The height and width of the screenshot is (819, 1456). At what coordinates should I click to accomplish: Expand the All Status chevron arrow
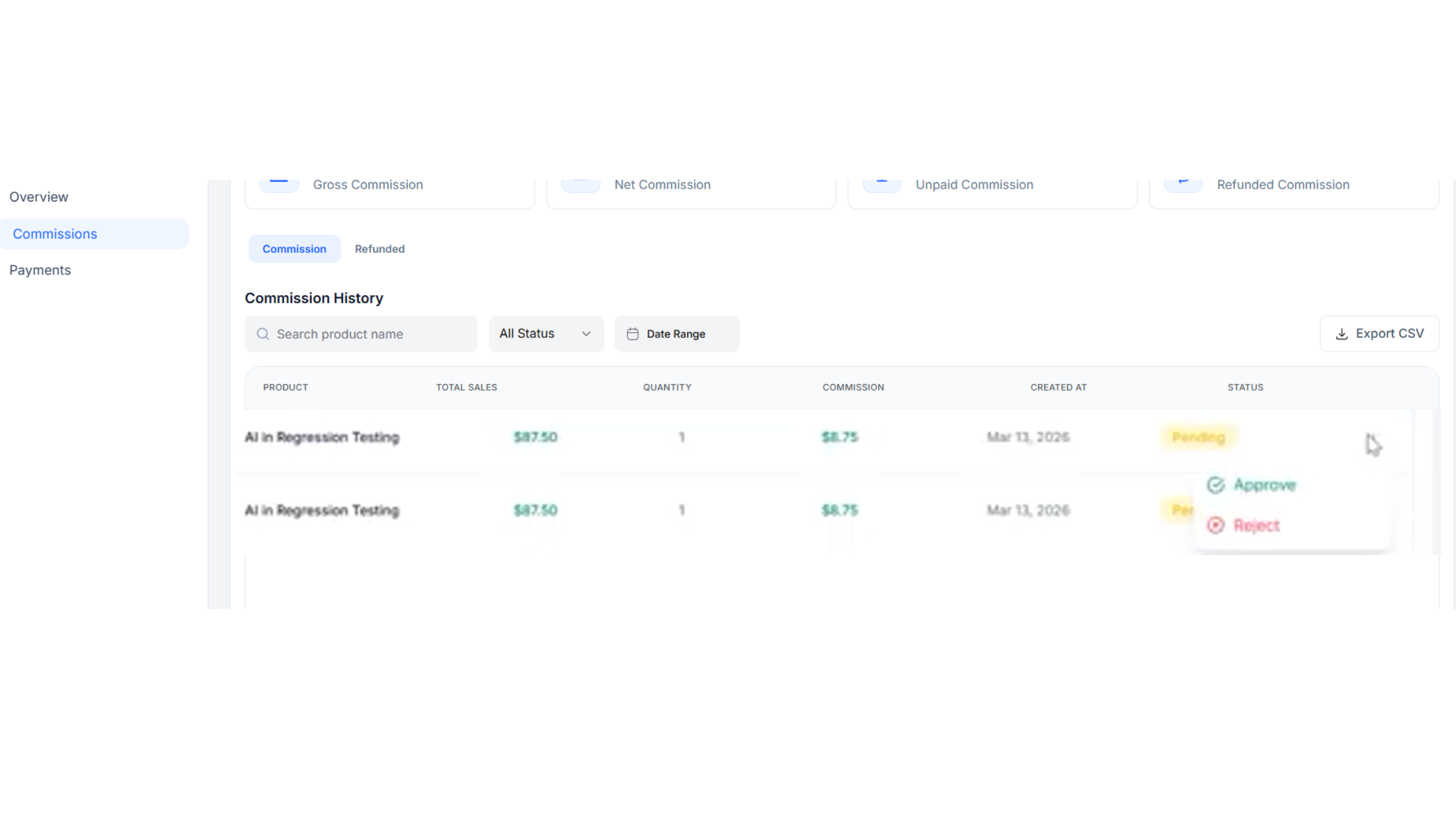click(586, 334)
